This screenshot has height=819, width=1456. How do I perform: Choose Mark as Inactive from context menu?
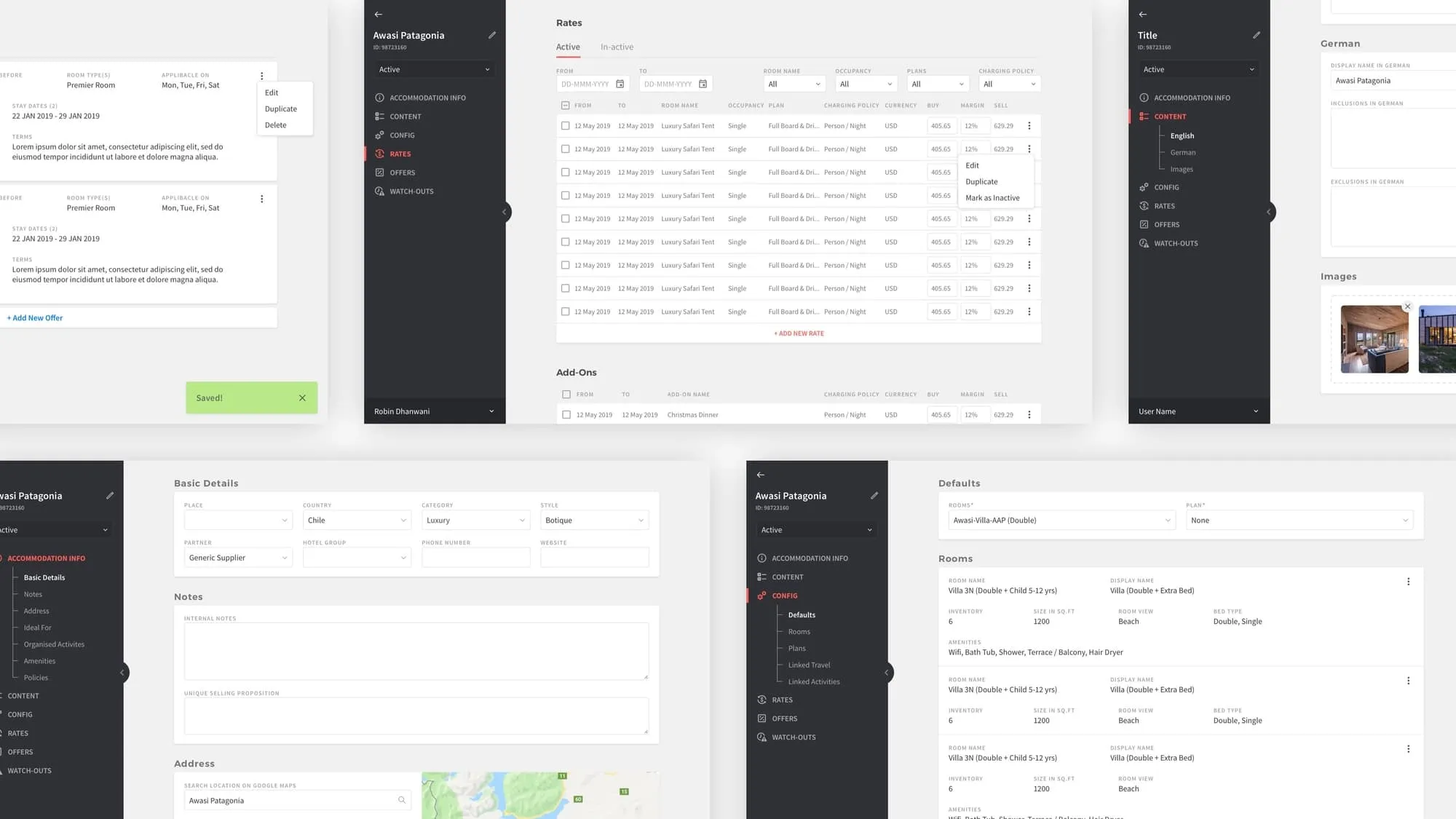[992, 198]
